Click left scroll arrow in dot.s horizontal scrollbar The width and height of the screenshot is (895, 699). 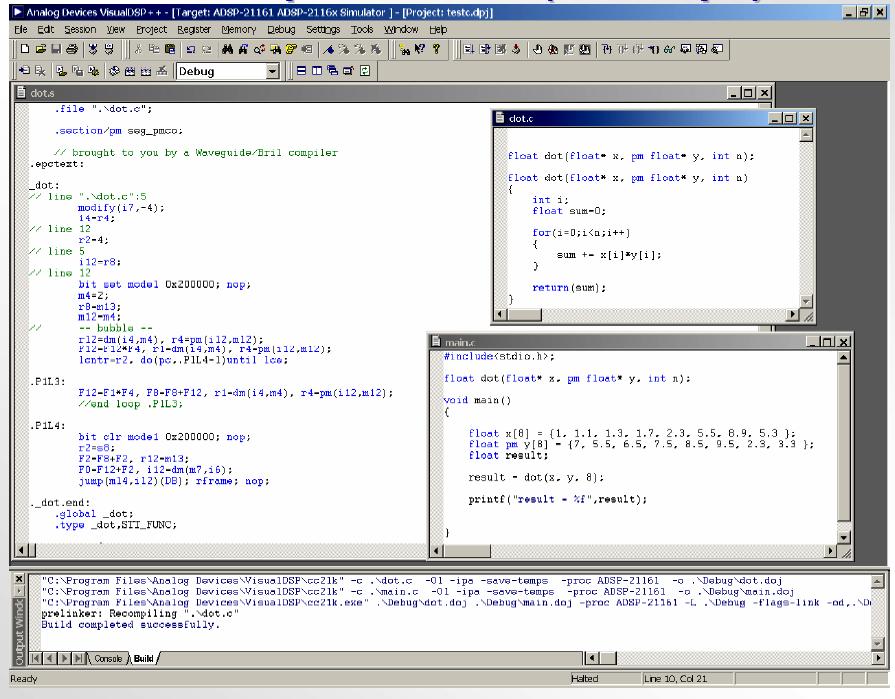click(21, 550)
